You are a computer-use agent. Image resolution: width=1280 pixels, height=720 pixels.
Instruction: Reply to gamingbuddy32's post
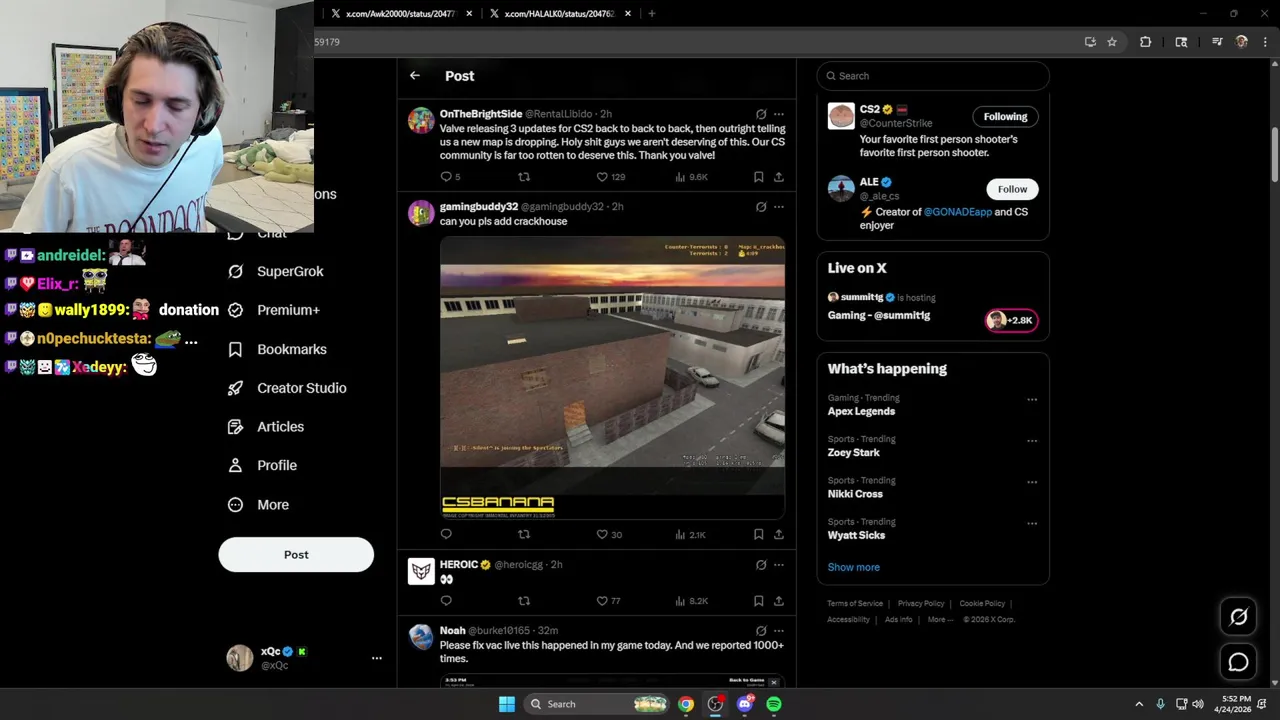446,534
